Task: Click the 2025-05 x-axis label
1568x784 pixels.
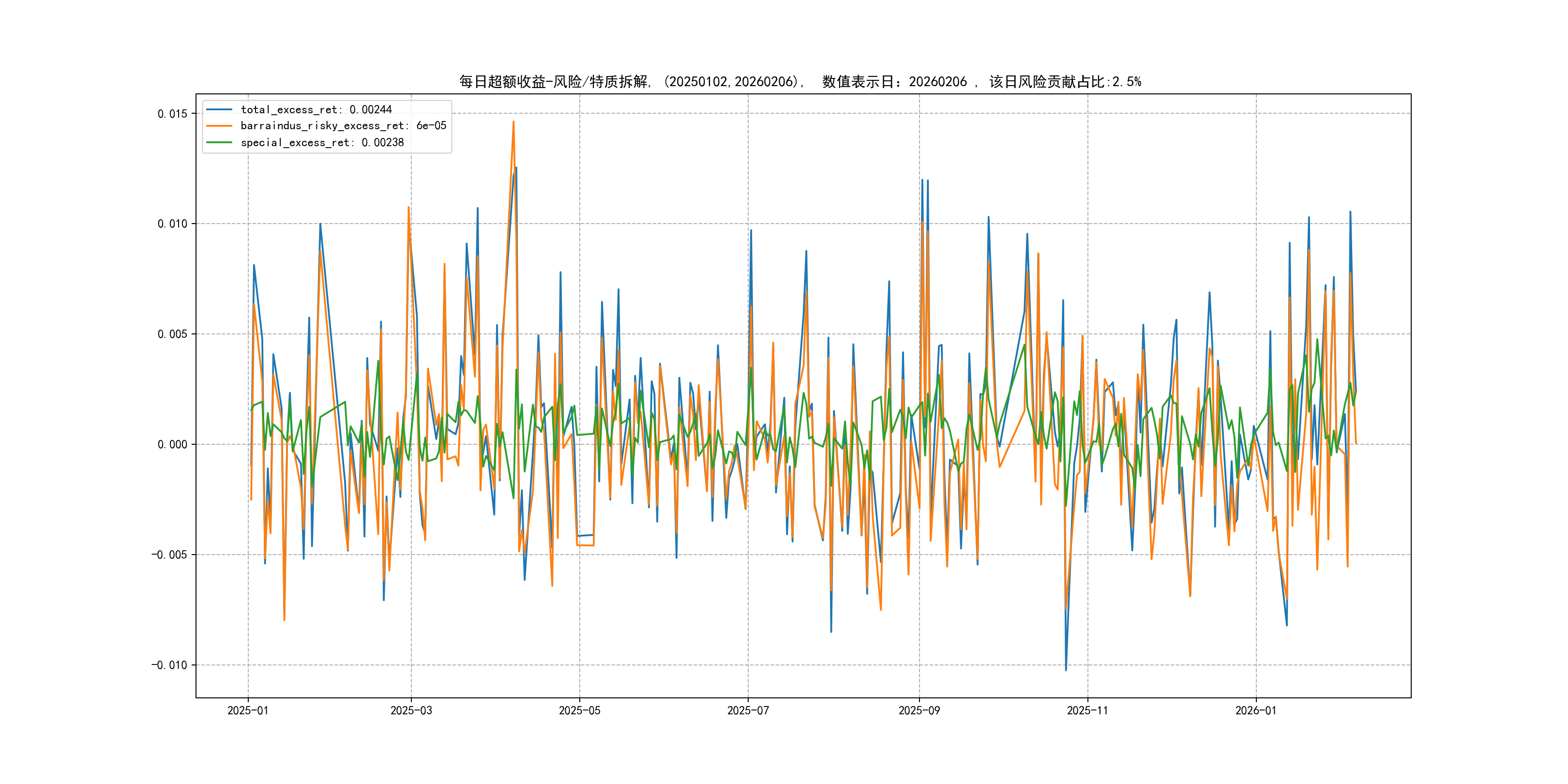Action: [x=579, y=710]
